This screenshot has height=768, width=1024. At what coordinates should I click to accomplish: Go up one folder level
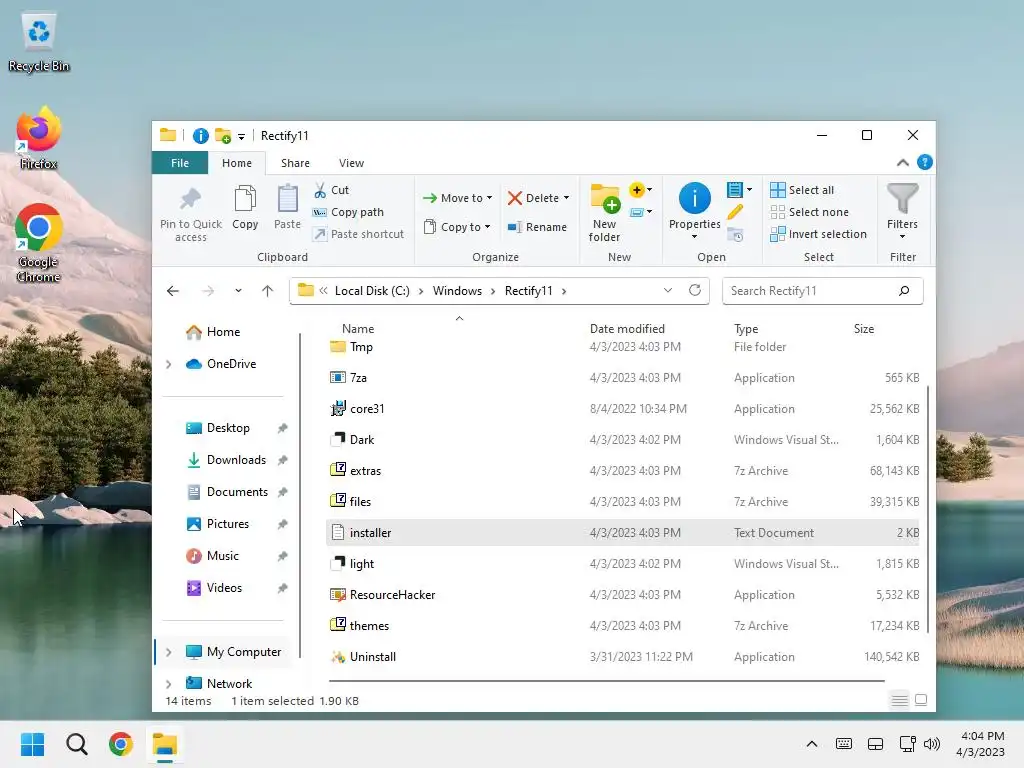coord(267,291)
